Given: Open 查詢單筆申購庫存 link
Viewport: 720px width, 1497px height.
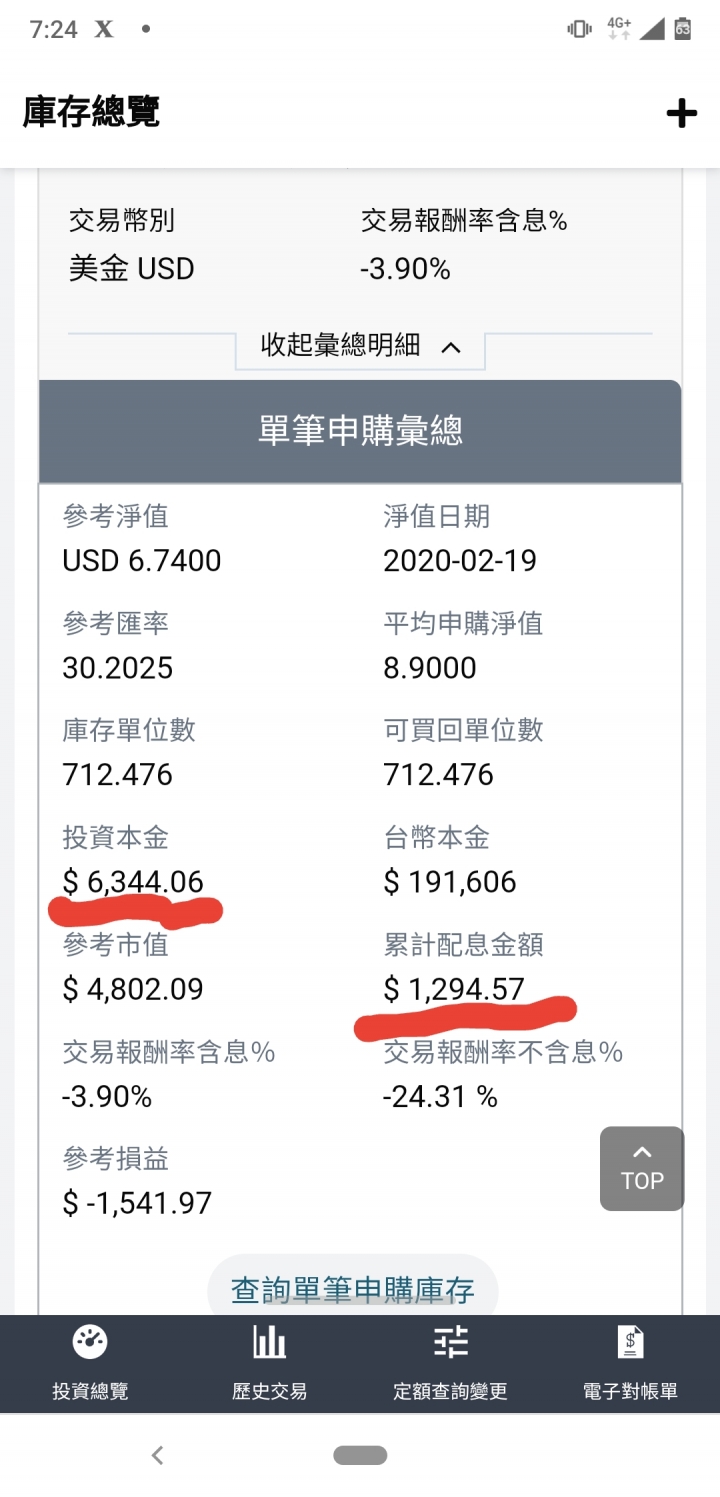Looking at the screenshot, I should click(x=353, y=1289).
